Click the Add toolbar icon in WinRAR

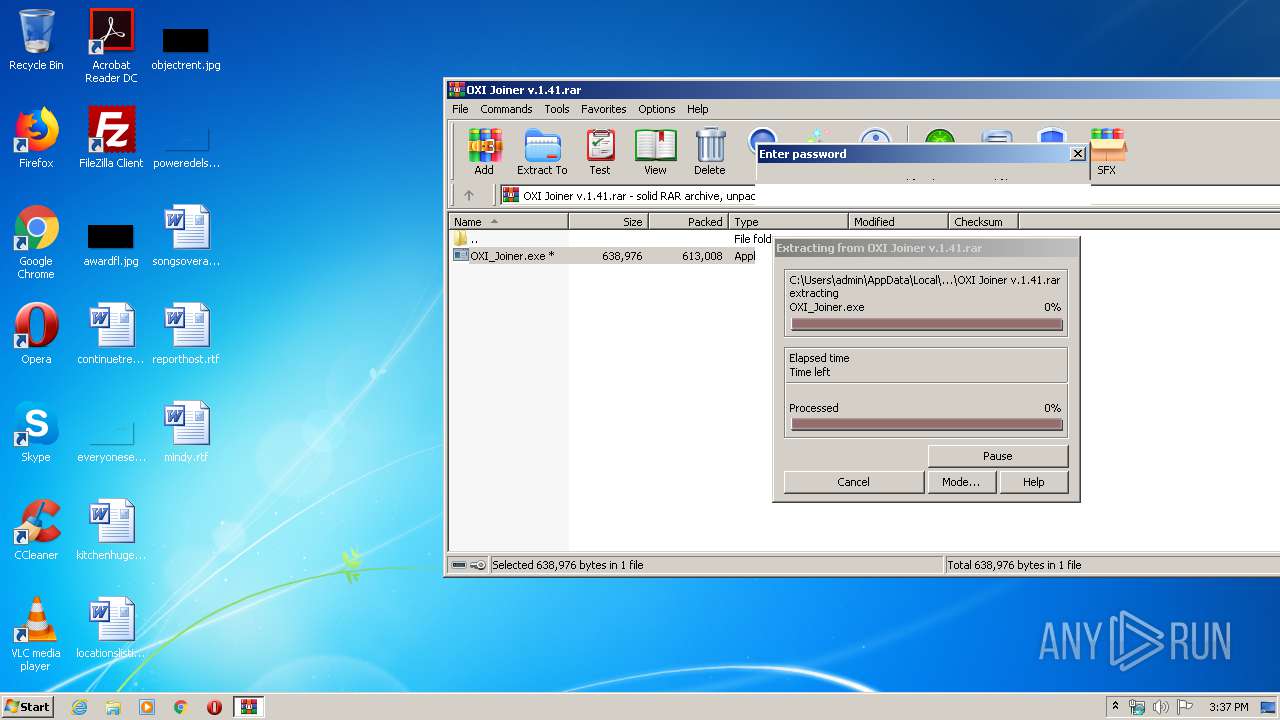pos(484,152)
